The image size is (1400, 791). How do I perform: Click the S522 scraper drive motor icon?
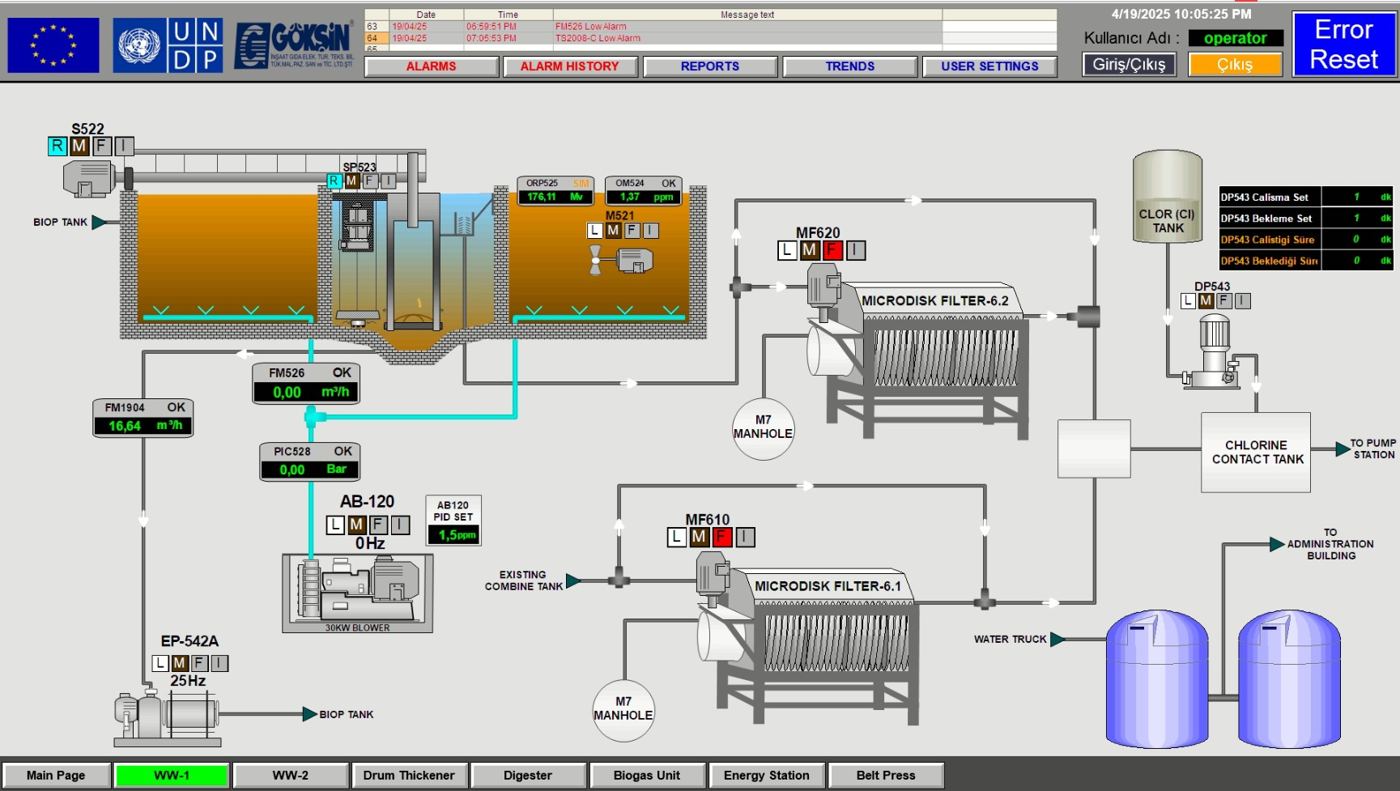91,177
